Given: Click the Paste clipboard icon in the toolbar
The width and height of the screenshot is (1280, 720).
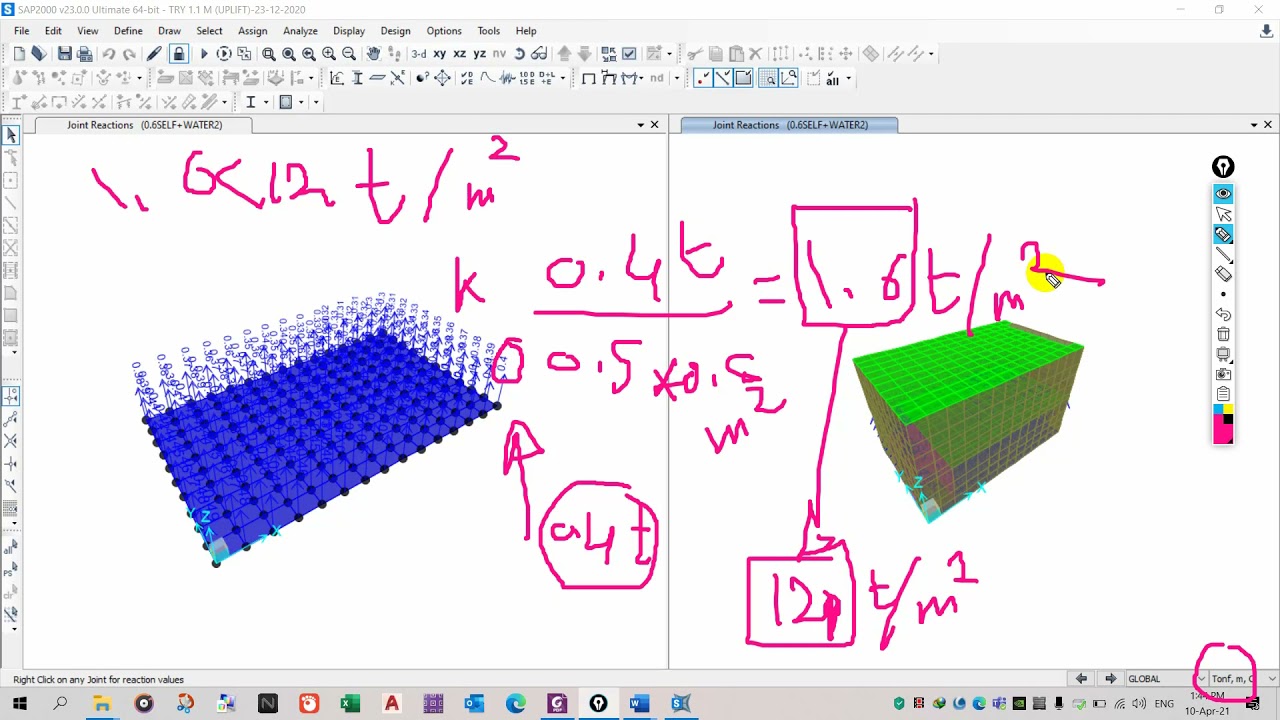Looking at the screenshot, I should point(736,53).
